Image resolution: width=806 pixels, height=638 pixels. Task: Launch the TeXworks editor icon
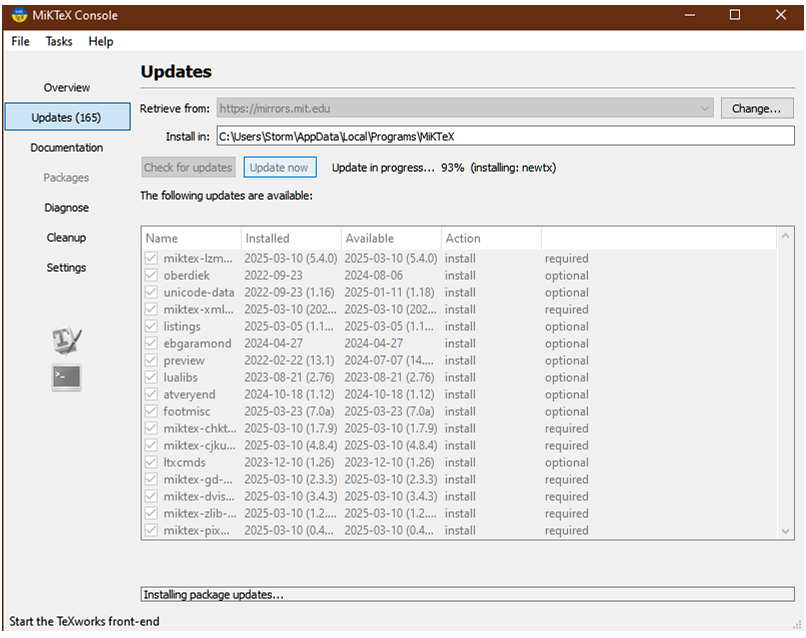(x=66, y=340)
